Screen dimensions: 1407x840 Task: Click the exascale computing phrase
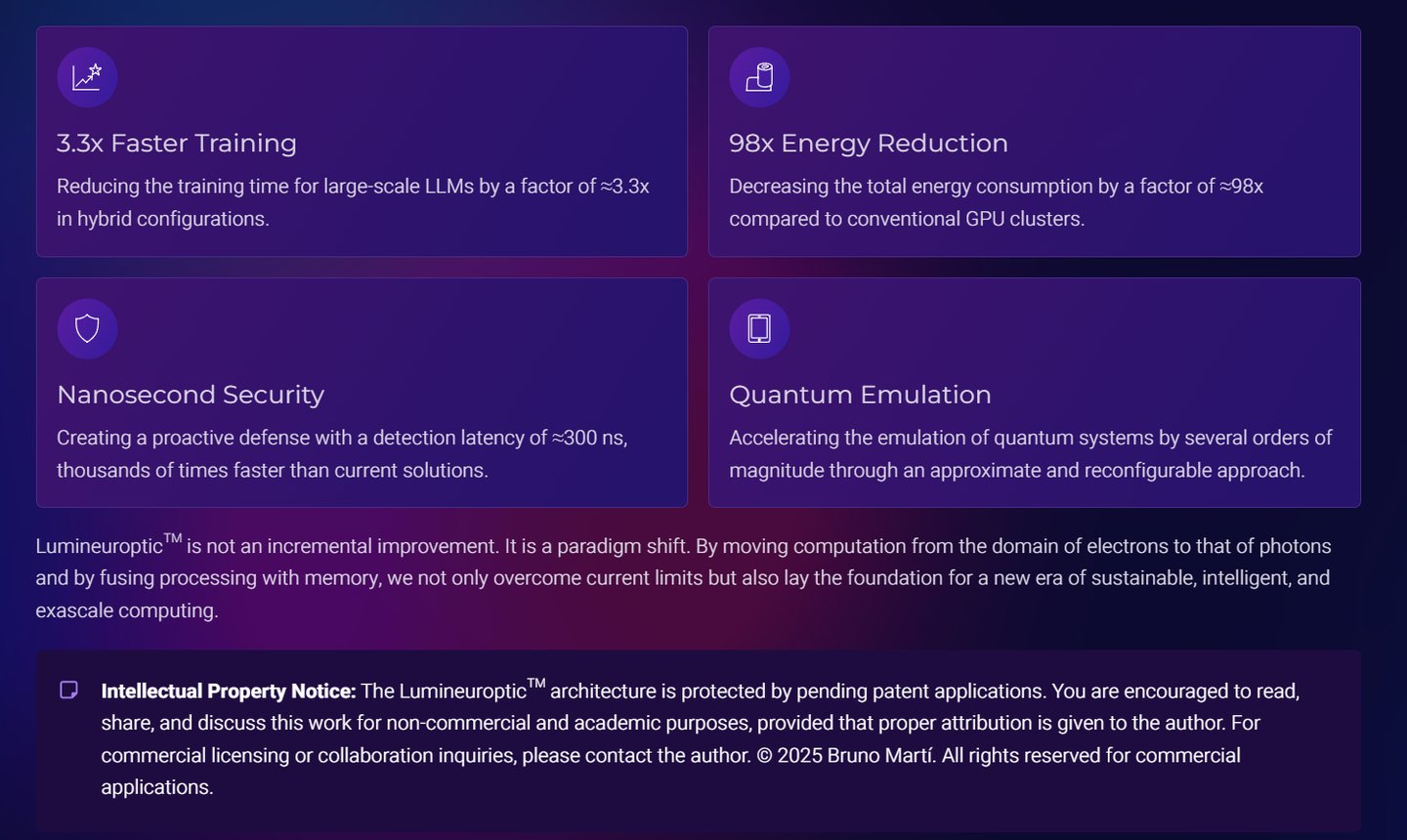[x=127, y=610]
